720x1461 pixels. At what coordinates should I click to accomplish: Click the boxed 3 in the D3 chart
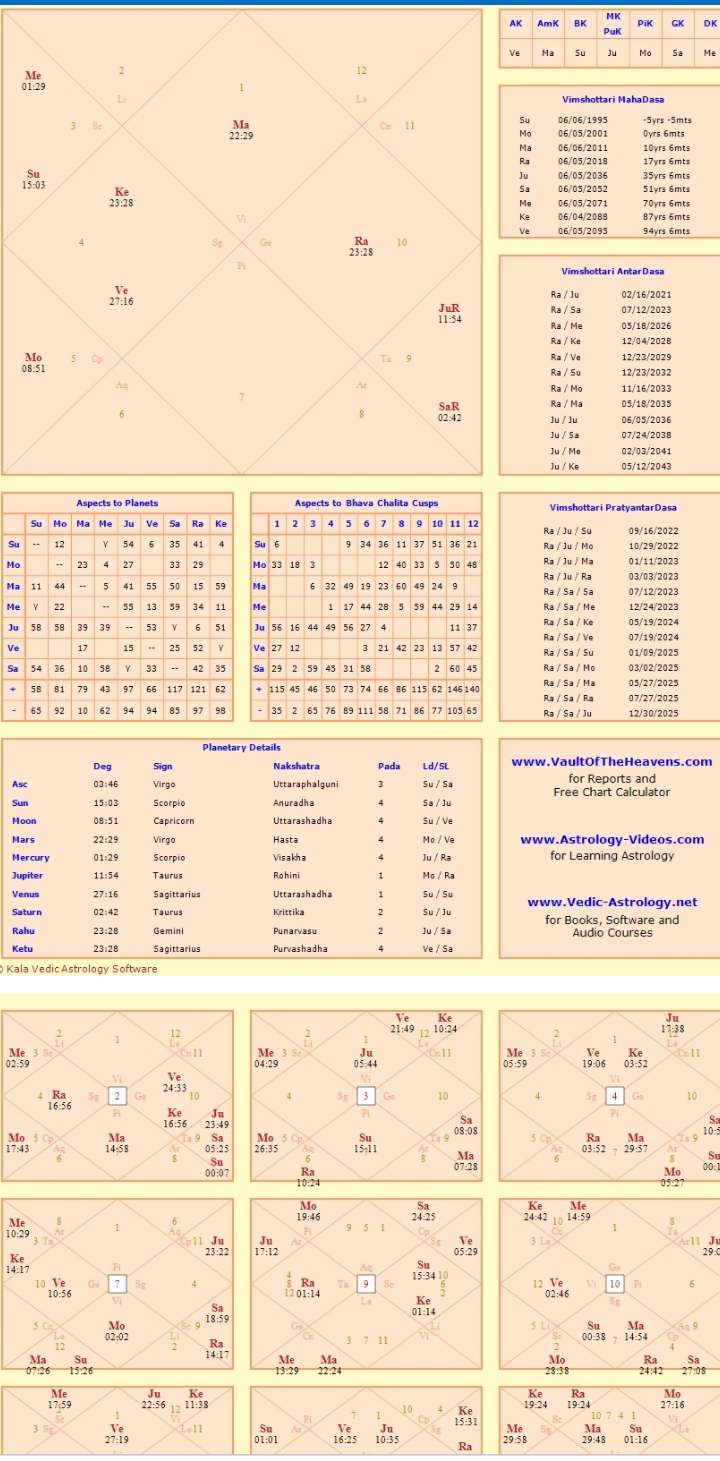pyautogui.click(x=365, y=1096)
